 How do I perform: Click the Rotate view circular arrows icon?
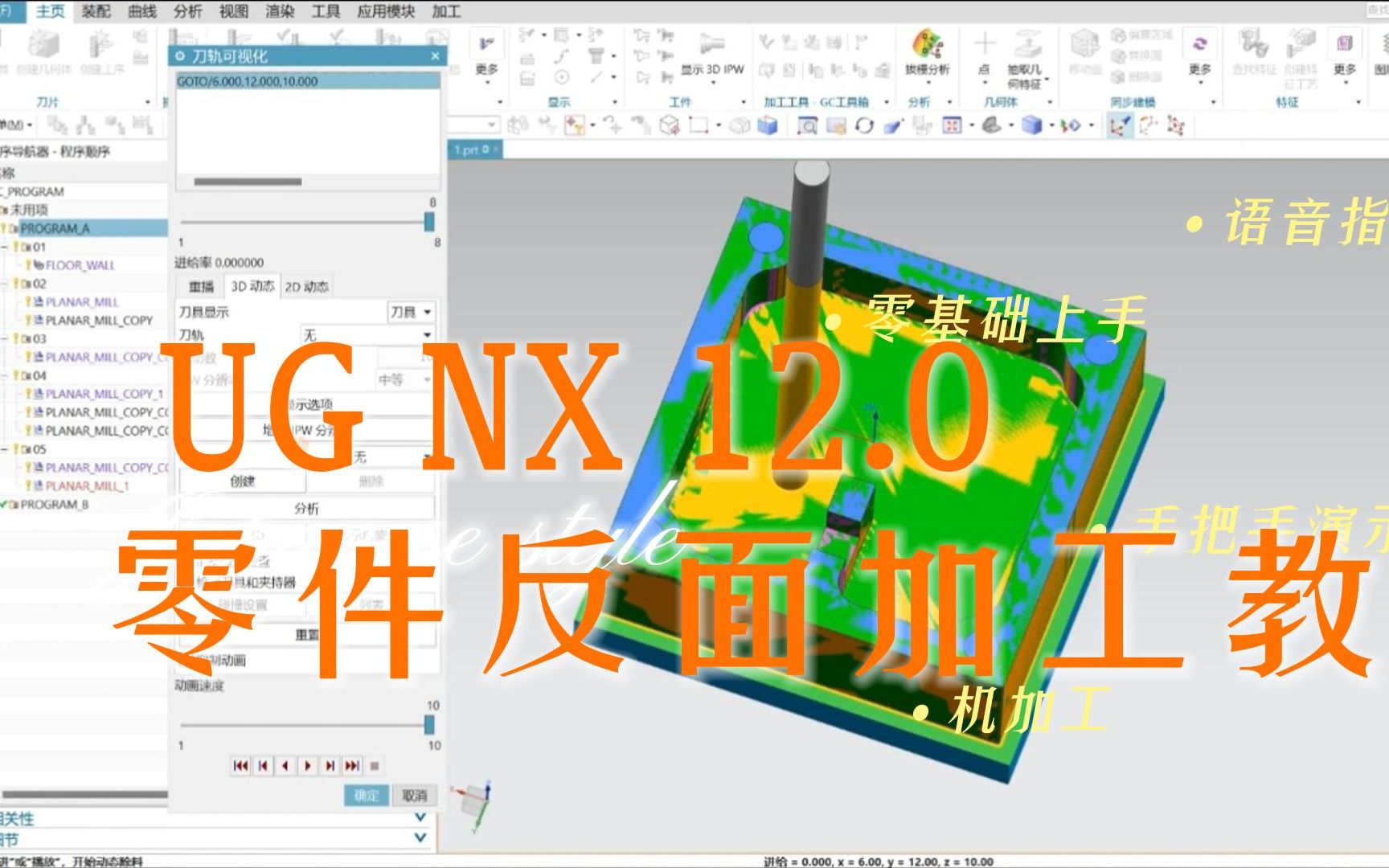pyautogui.click(x=864, y=125)
